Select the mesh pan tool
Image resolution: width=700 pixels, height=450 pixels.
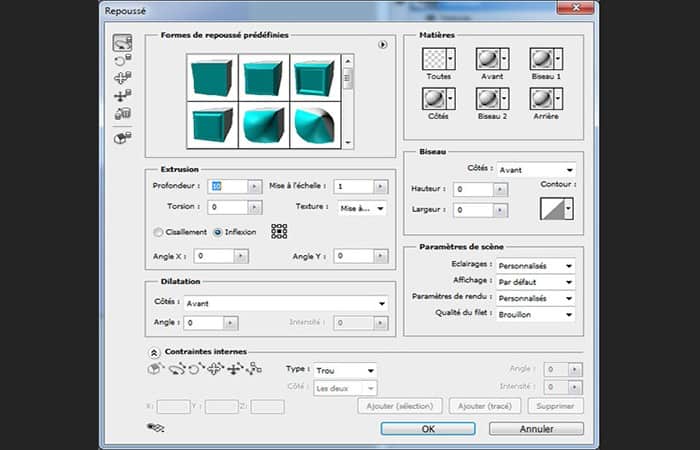tap(122, 78)
